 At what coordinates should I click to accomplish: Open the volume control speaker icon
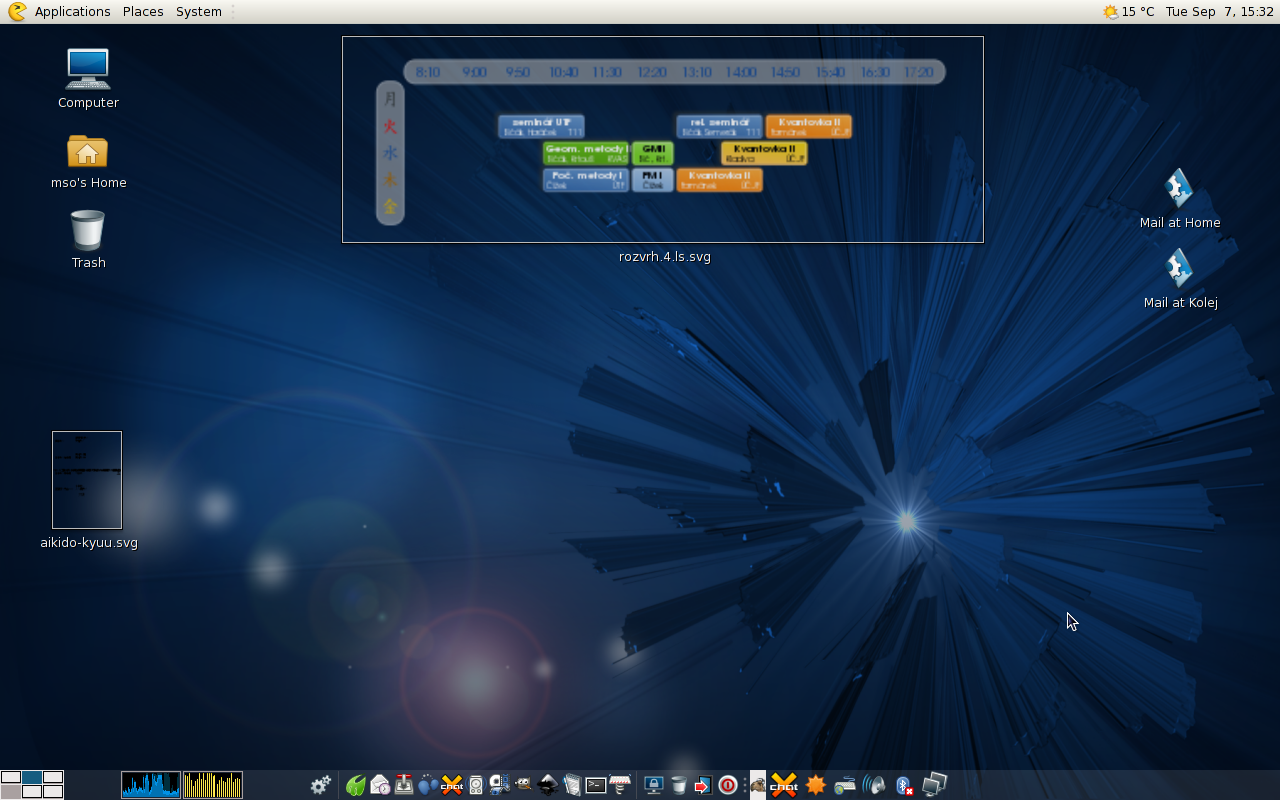(x=875, y=785)
